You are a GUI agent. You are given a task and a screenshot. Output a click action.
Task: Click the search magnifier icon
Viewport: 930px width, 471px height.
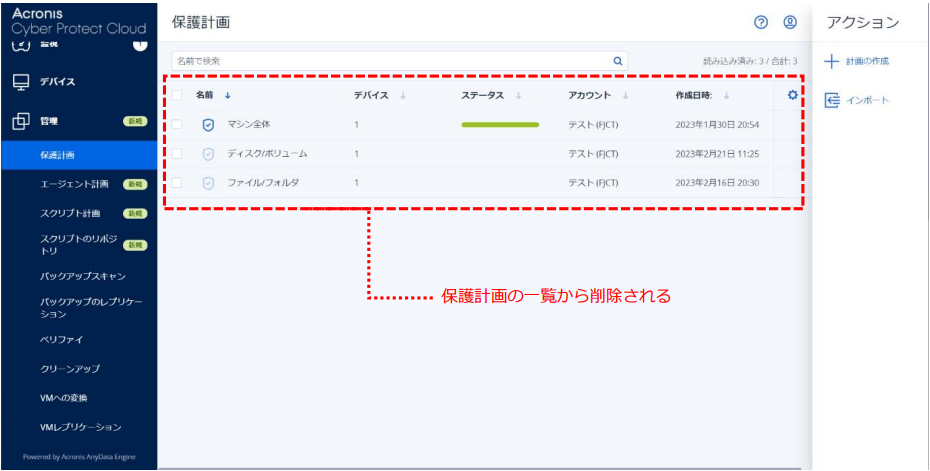tap(619, 61)
